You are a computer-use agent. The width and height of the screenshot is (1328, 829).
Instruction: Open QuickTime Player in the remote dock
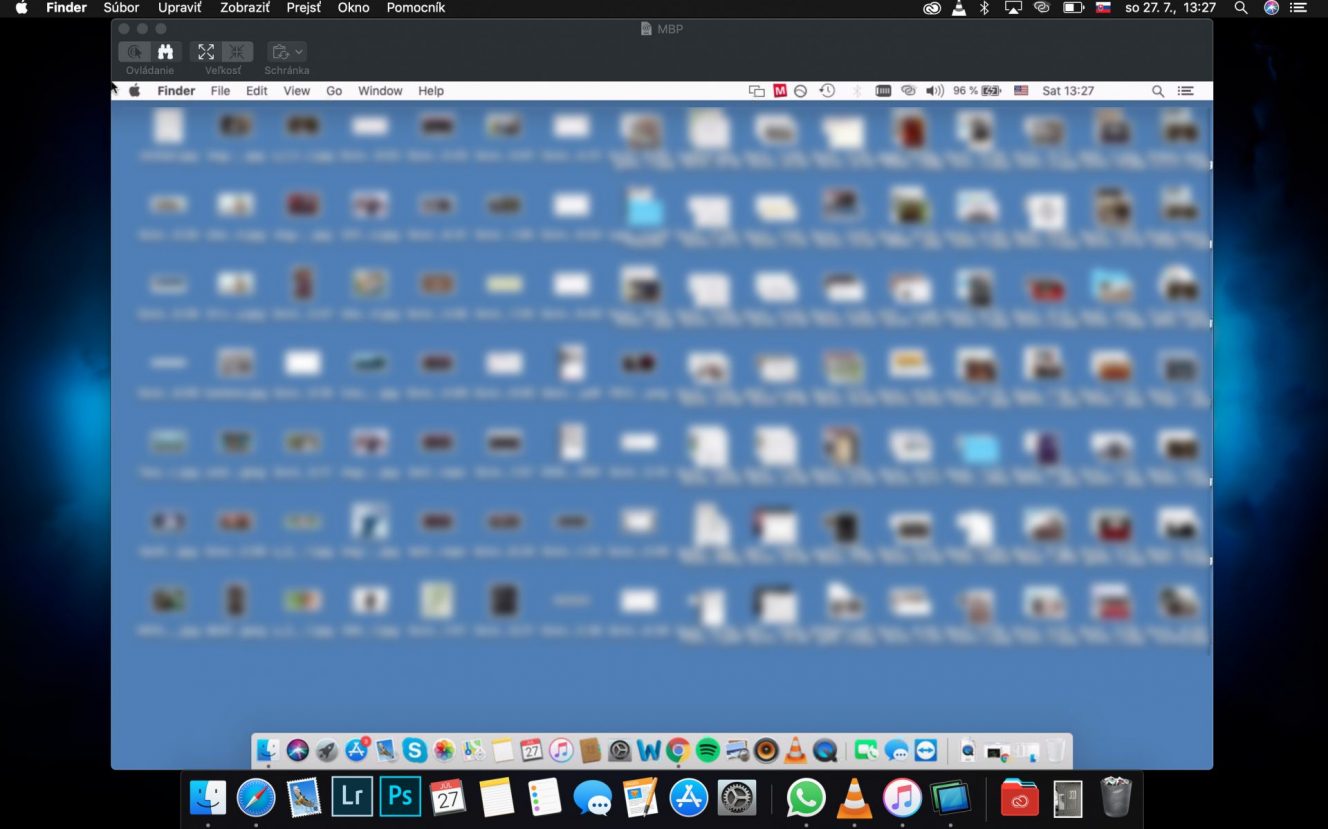[825, 750]
